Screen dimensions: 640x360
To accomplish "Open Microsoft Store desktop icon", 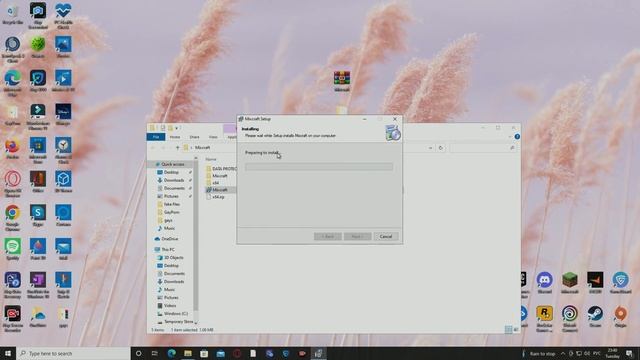I will (38, 150).
